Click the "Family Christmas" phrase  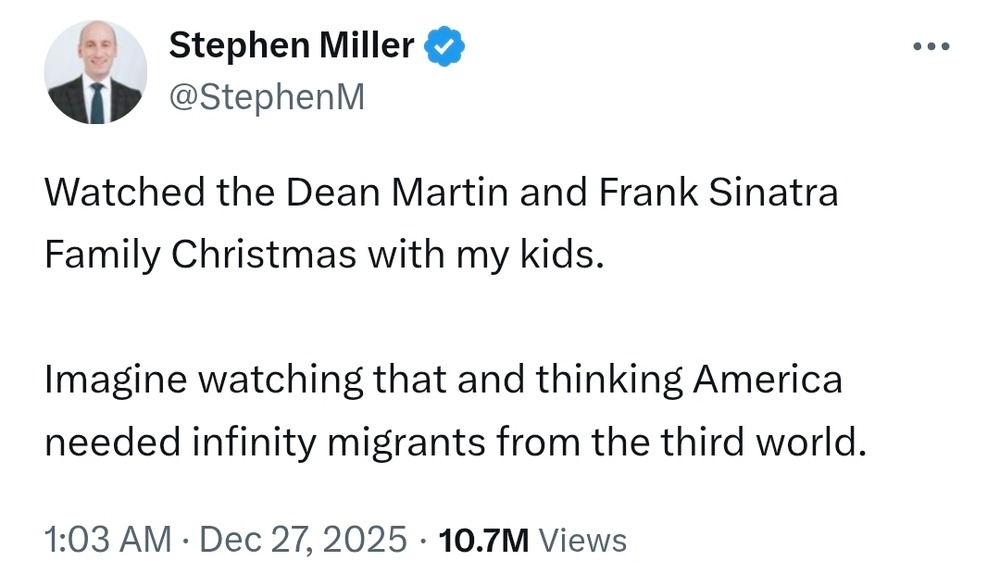coord(200,253)
